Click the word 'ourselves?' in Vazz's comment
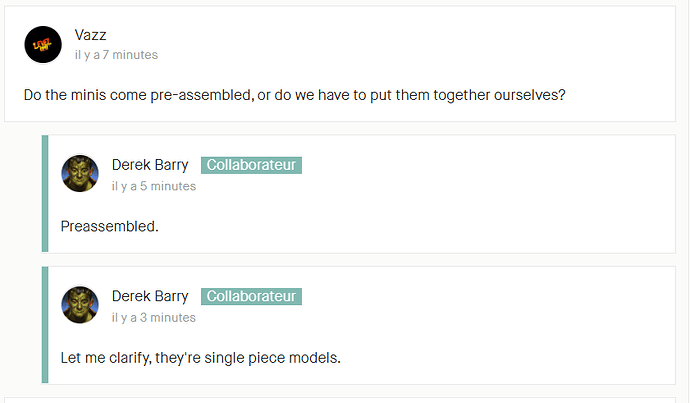Viewport: 690px width, 403px height. (529, 95)
